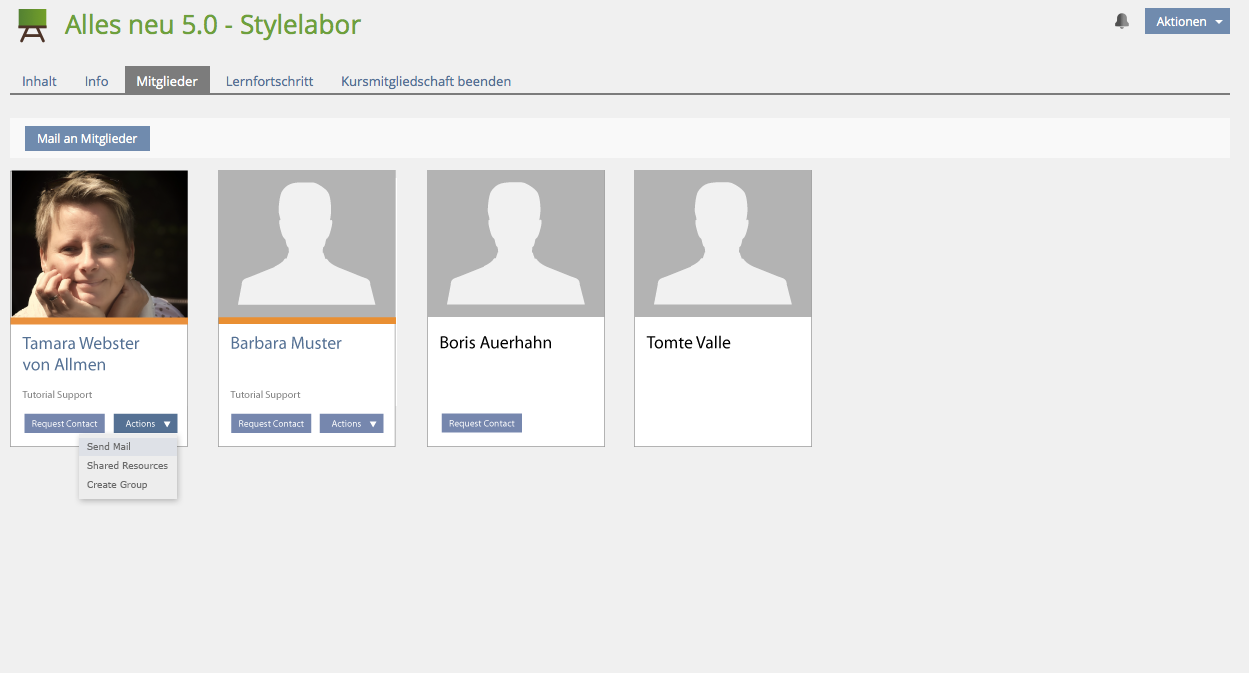Request Contact with Boris Auerhahn
1249x673 pixels.
pyautogui.click(x=482, y=424)
